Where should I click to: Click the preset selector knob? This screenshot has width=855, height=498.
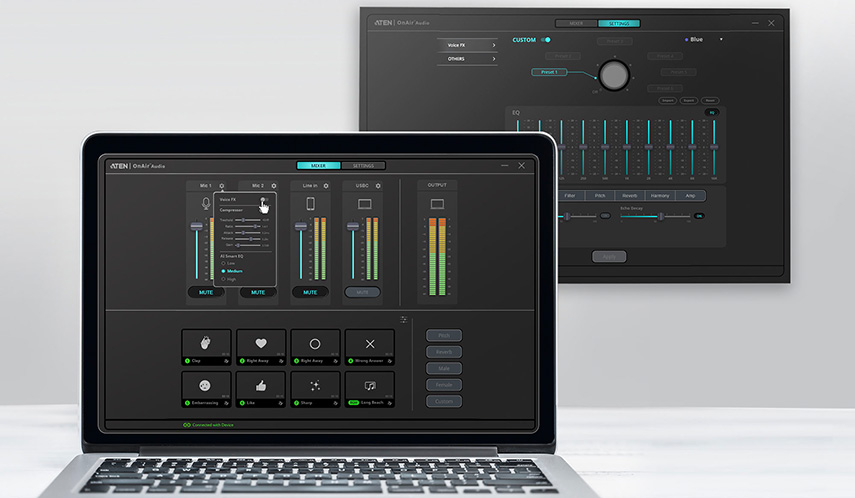(x=614, y=75)
